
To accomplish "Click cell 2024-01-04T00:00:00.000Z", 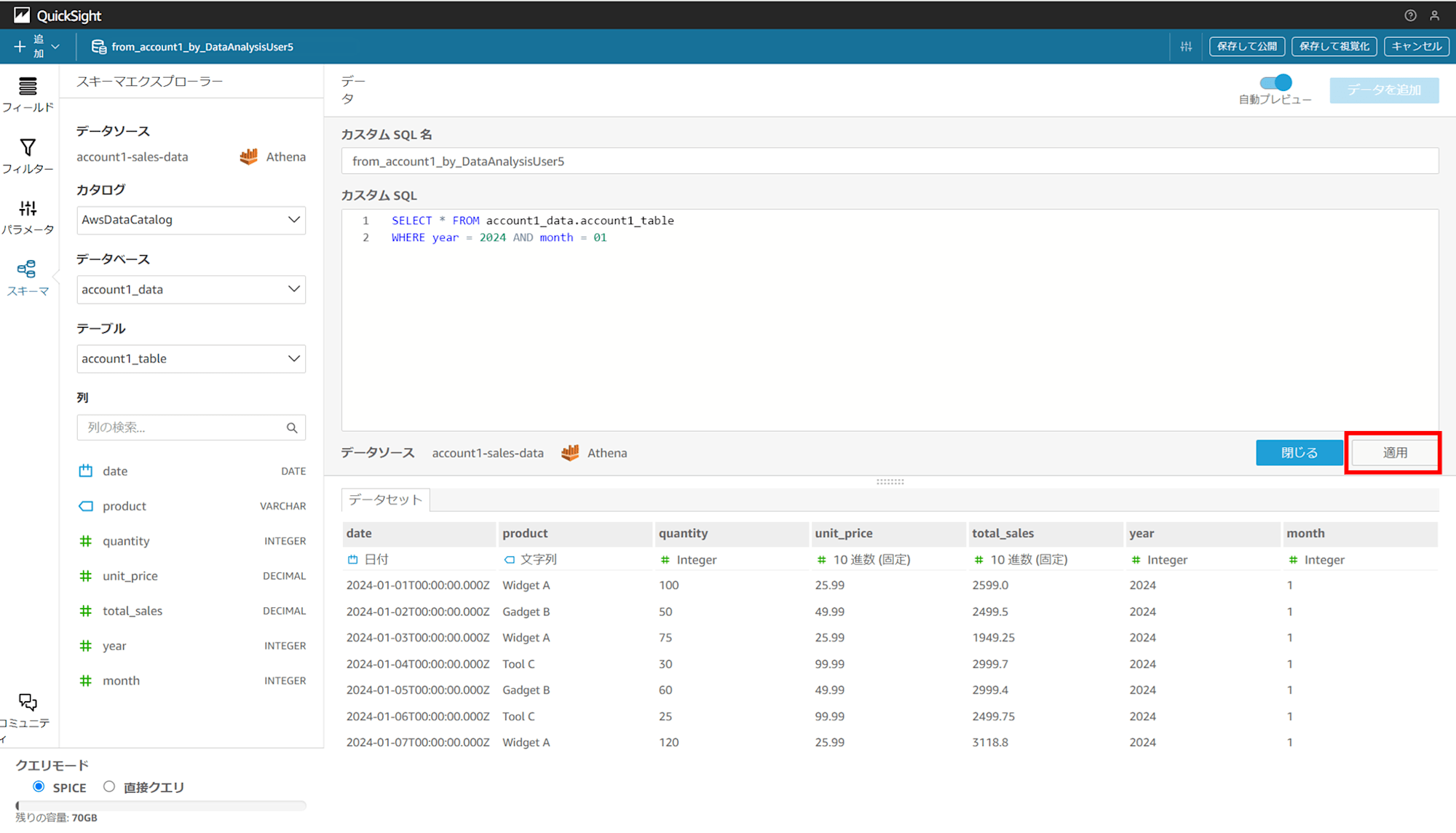I will point(418,664).
